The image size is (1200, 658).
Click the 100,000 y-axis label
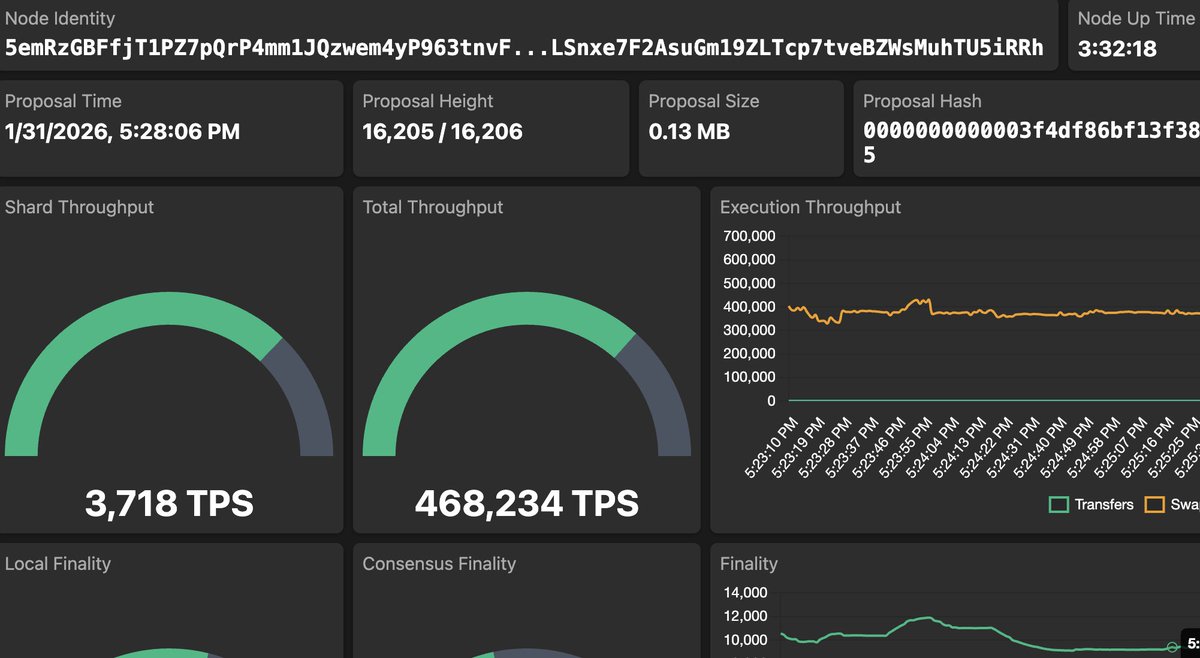[748, 377]
